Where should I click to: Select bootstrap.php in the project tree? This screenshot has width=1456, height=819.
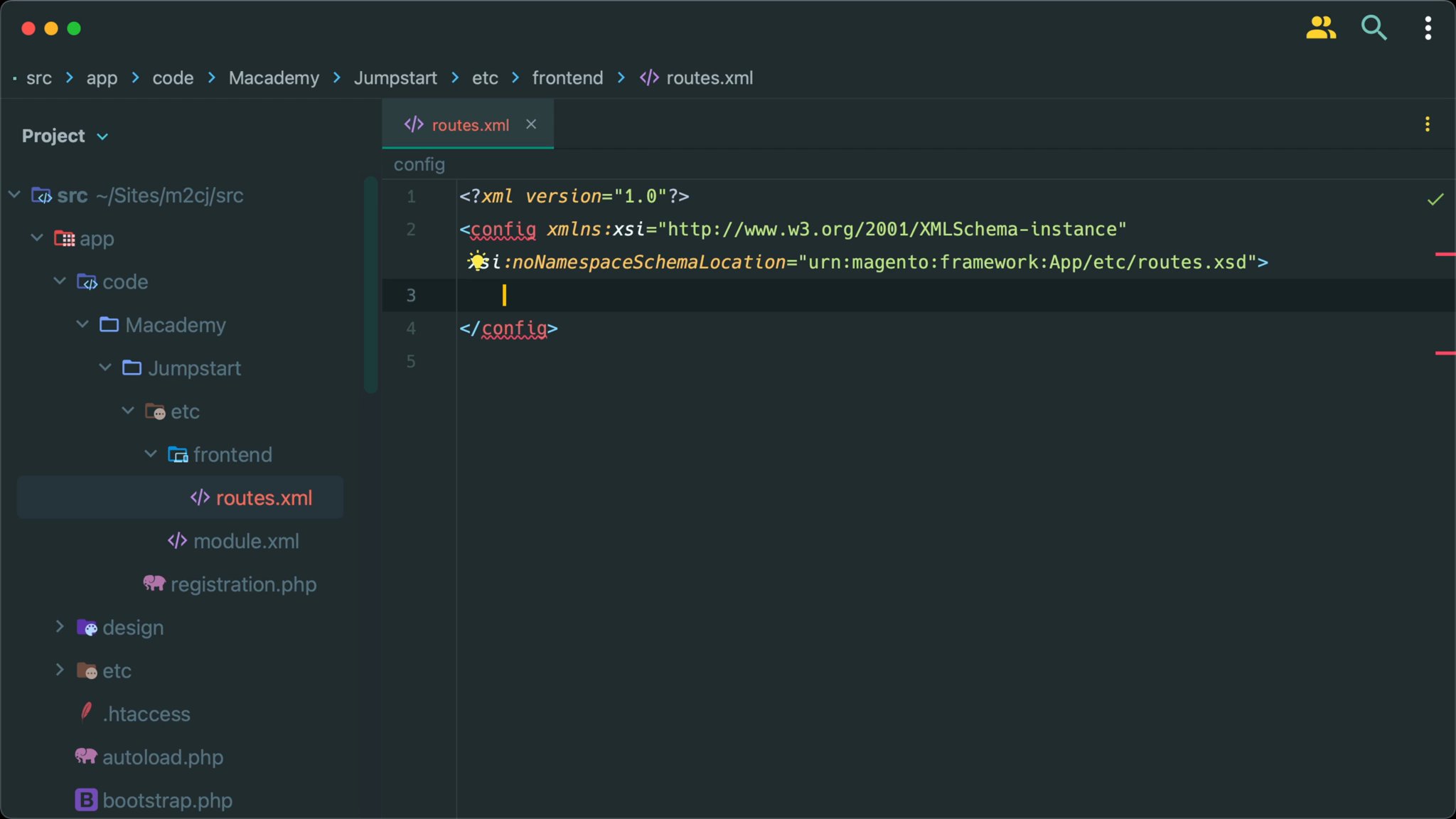167,800
